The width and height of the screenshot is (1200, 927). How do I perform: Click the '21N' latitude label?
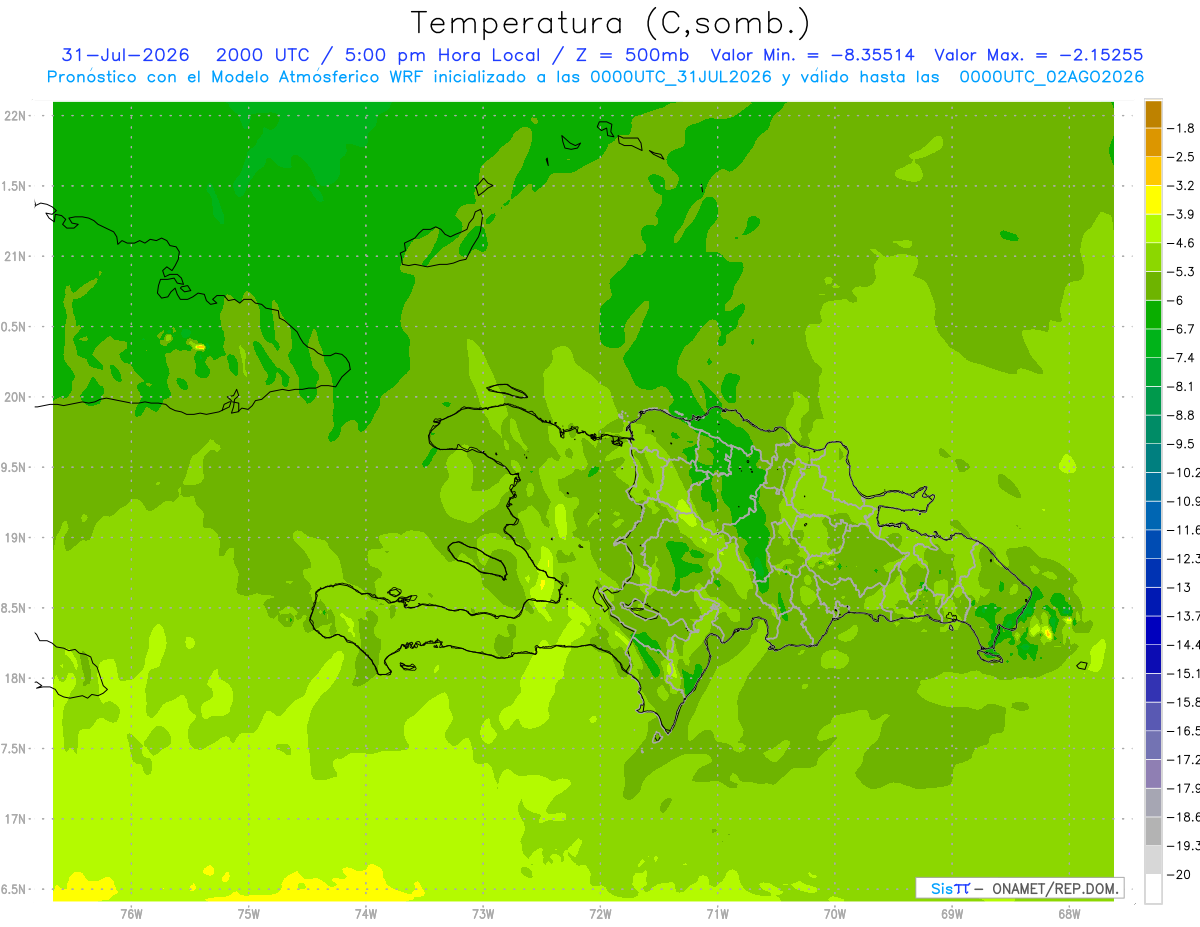(16, 257)
